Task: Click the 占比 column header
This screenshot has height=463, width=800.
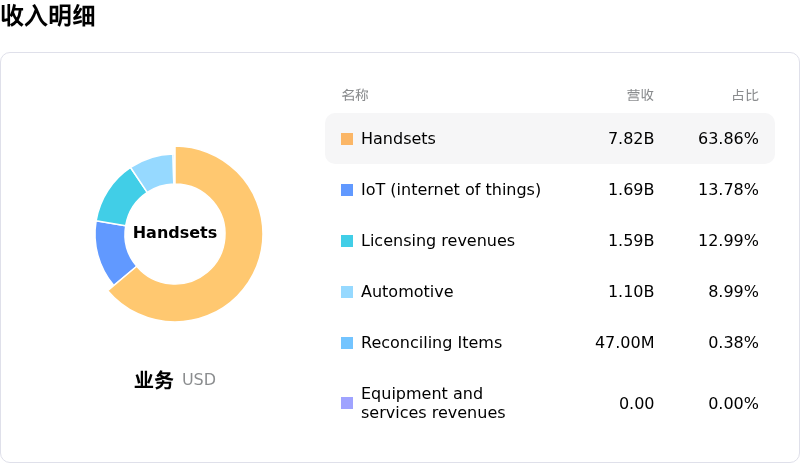Action: pyautogui.click(x=745, y=95)
